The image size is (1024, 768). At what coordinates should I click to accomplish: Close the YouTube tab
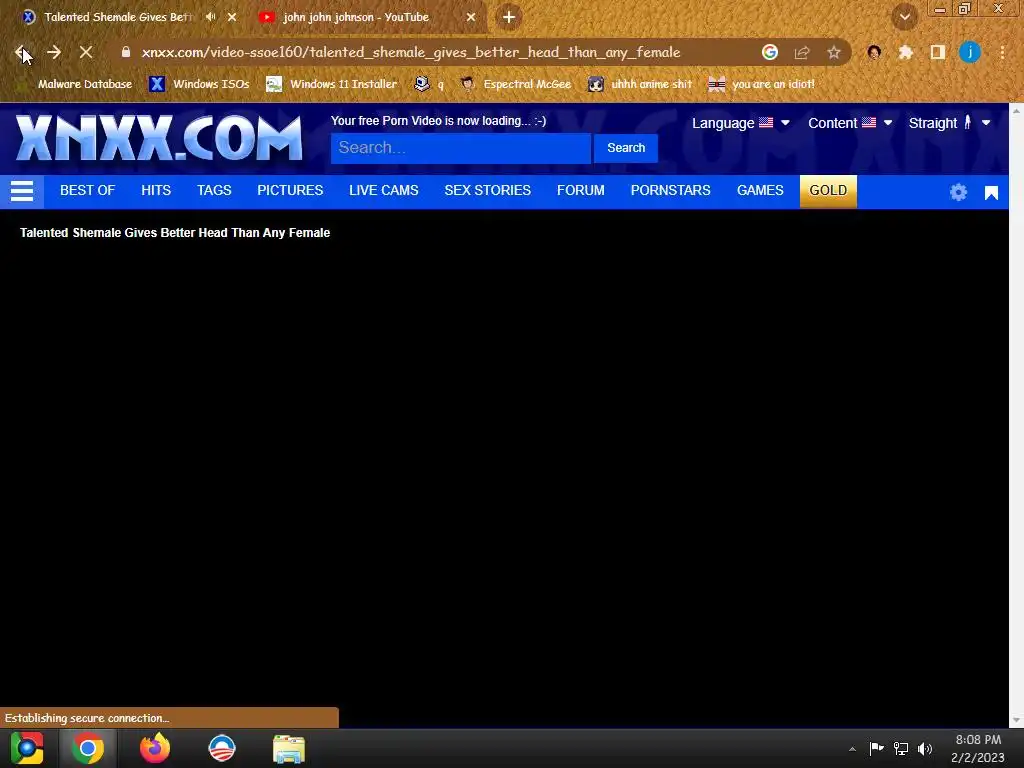click(x=471, y=17)
